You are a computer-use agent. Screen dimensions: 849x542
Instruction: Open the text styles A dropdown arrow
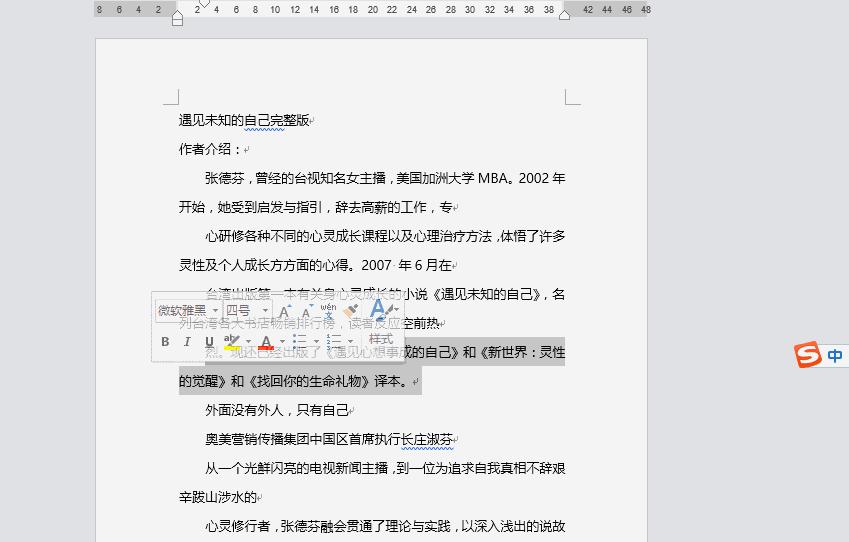click(397, 310)
